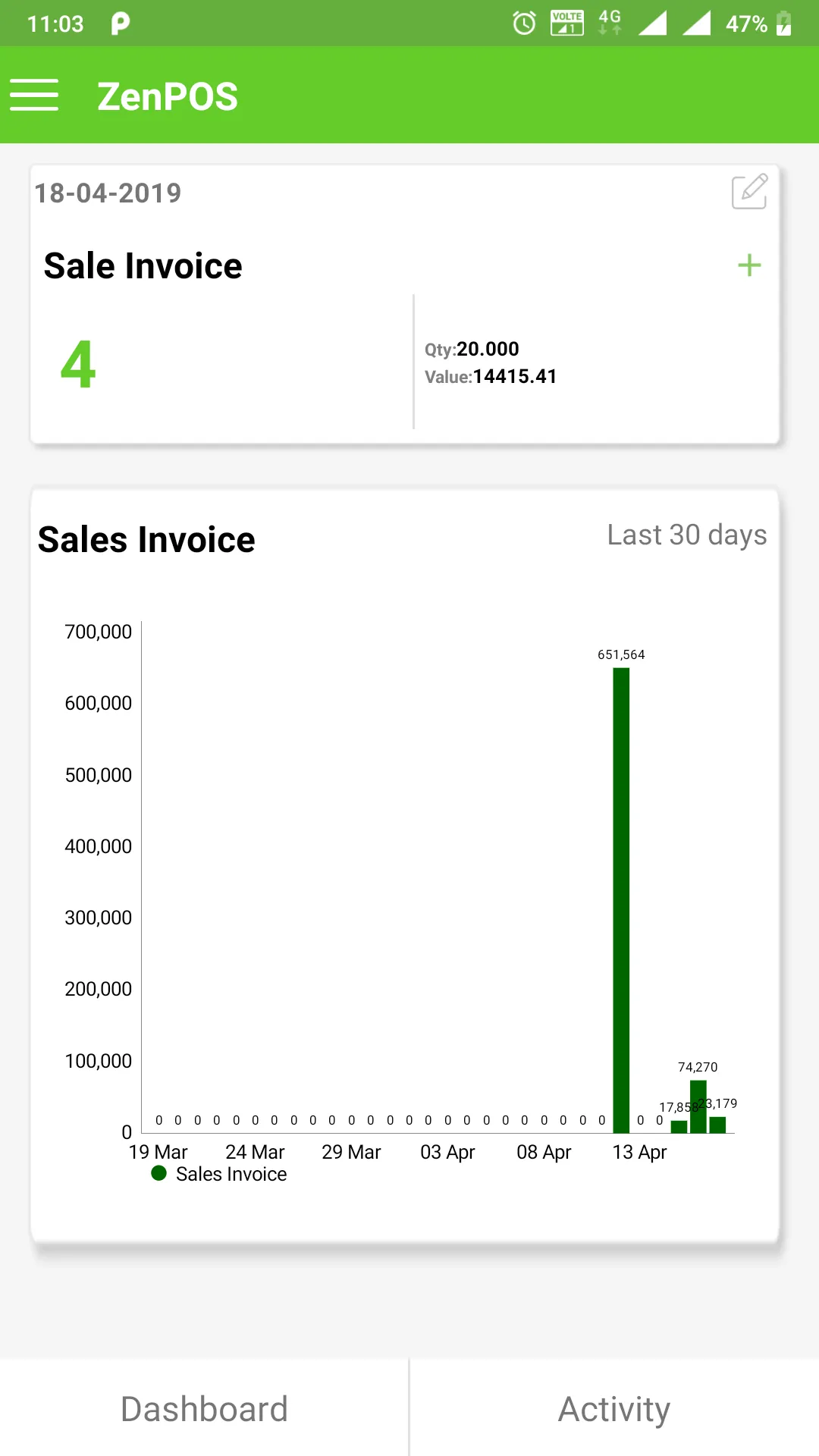This screenshot has height=1456, width=819.
Task: Select the 74,270 chart bar
Action: [x=698, y=1106]
